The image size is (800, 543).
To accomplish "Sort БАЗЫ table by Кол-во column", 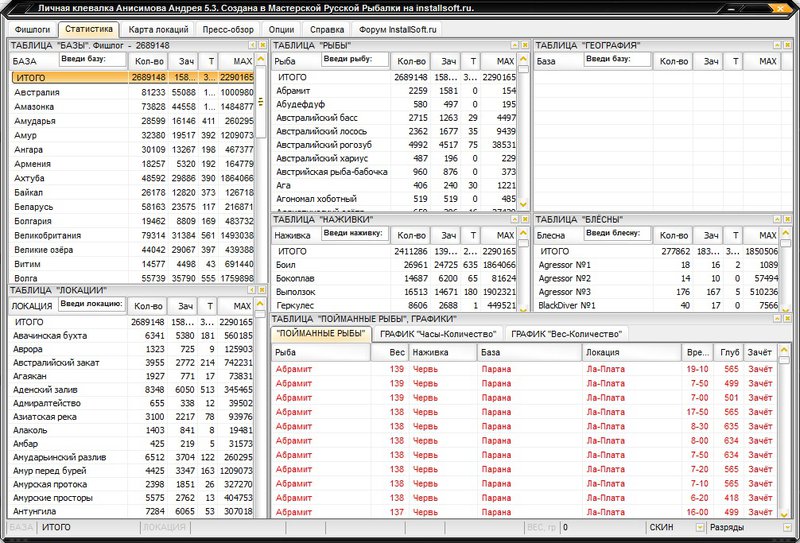I will pyautogui.click(x=148, y=61).
